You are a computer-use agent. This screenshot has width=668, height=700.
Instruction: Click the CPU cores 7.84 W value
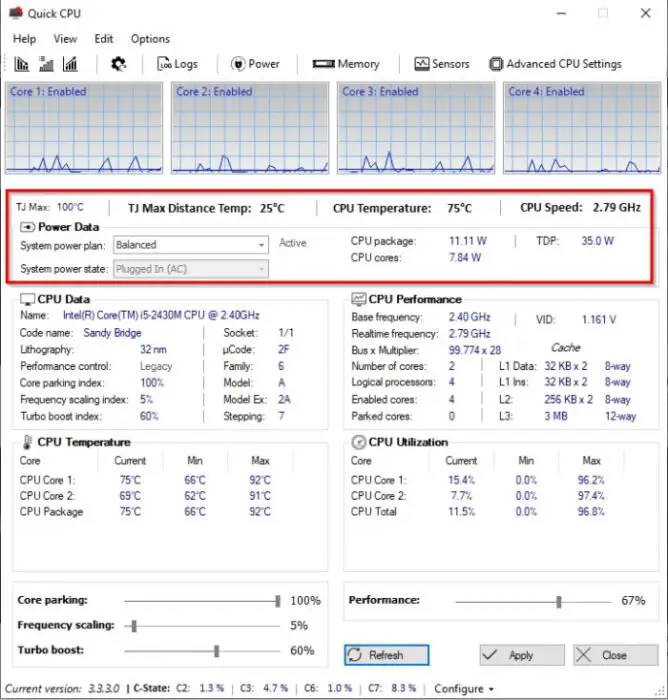(465, 258)
